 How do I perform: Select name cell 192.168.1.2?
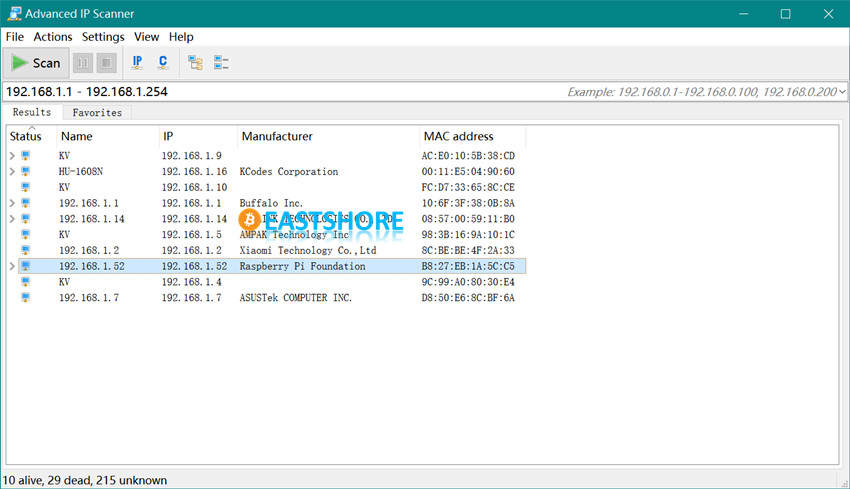89,250
